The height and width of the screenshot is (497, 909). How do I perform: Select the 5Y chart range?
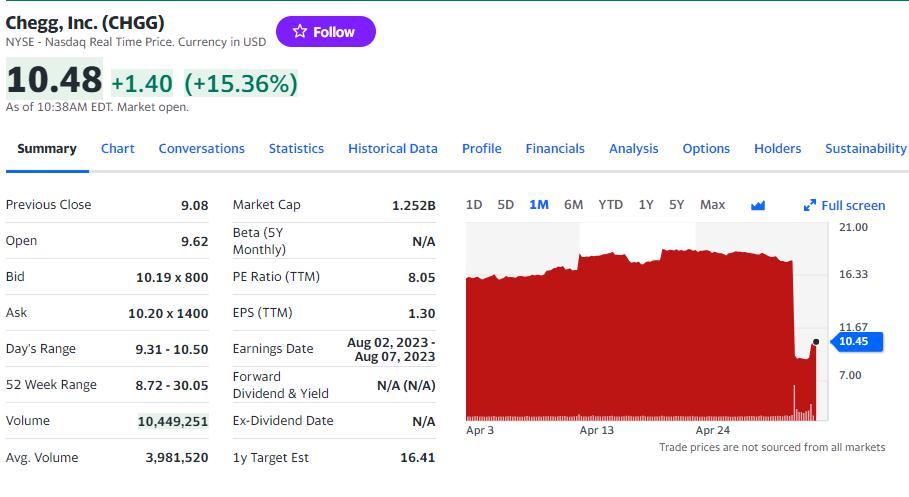click(677, 205)
